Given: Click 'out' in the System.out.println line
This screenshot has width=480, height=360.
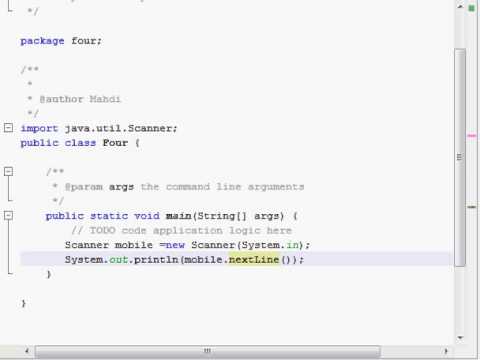Looking at the screenshot, I should pyautogui.click(x=119, y=260).
